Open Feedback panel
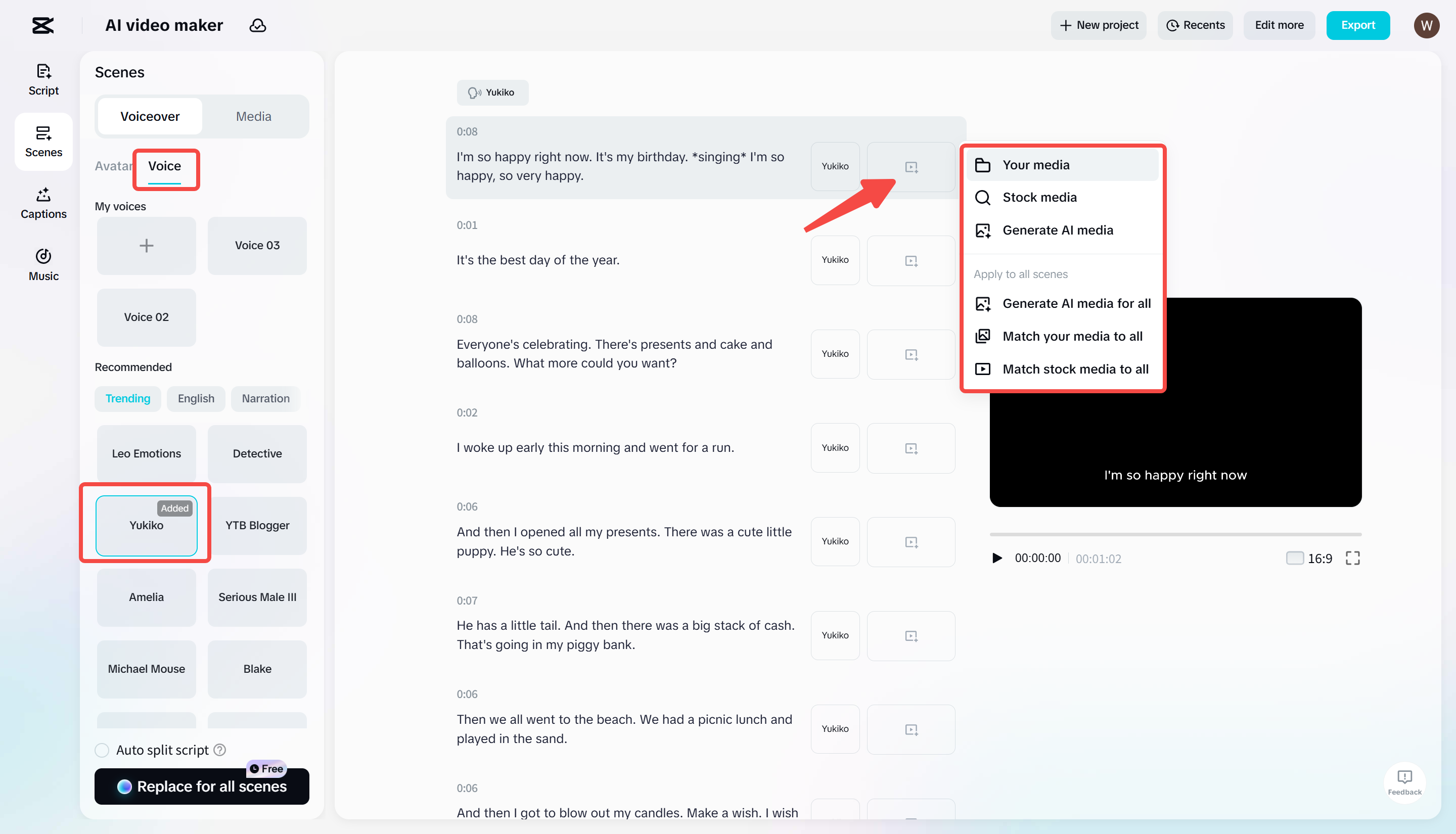Screen dimensions: 1456x834 (x=1404, y=782)
